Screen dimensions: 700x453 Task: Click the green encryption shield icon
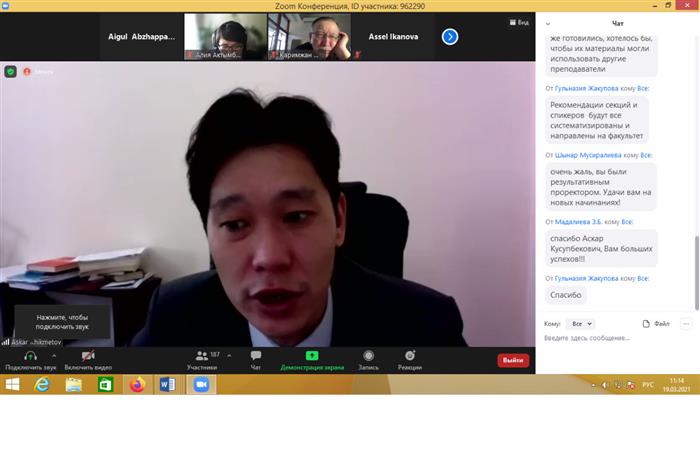coord(11,72)
